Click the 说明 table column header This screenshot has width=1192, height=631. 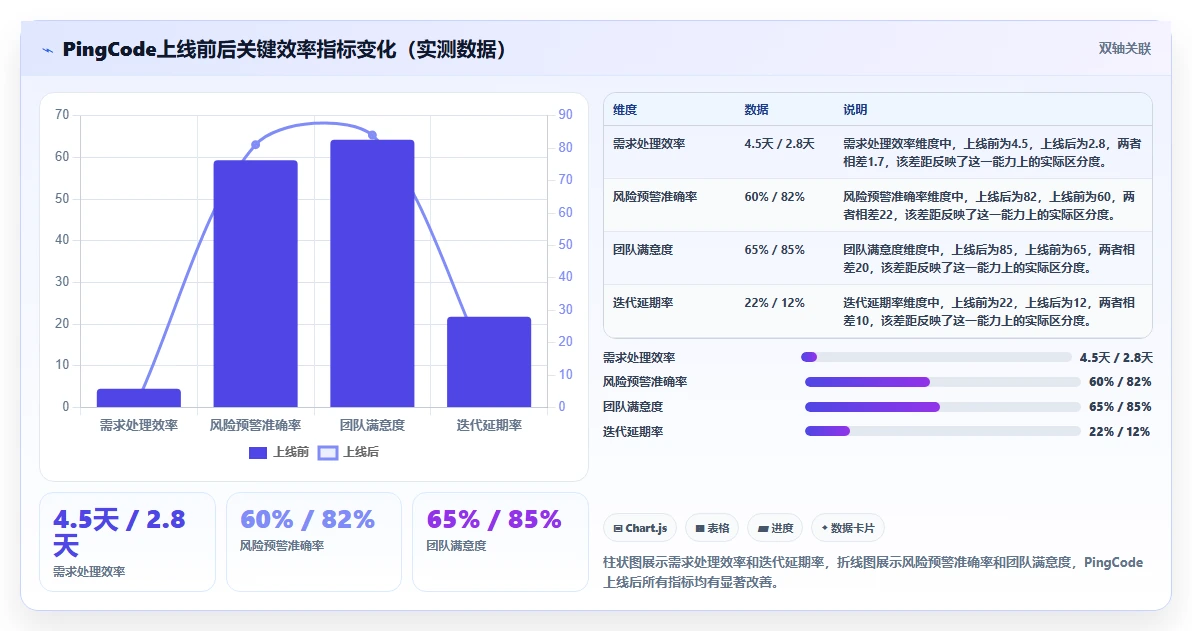[x=855, y=109]
